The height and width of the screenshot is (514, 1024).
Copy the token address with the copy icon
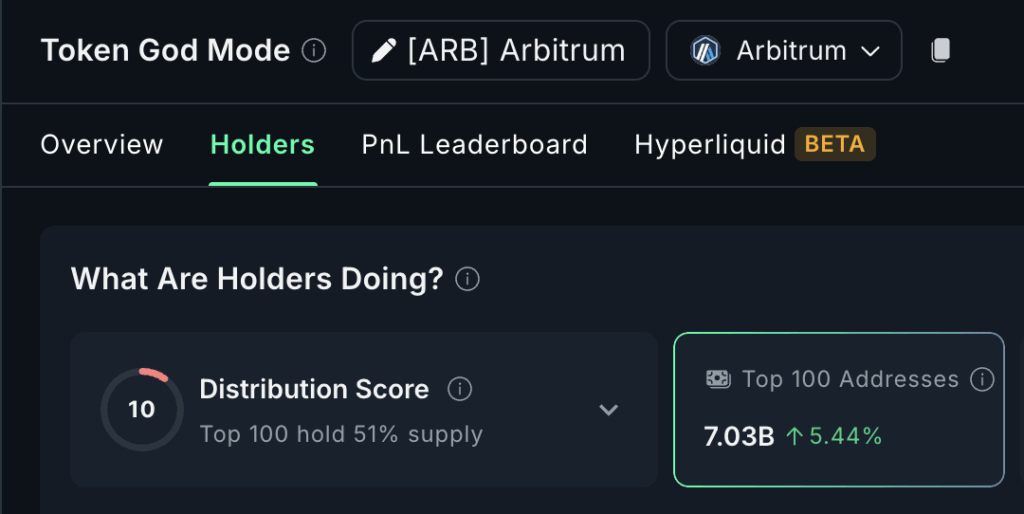coord(940,50)
